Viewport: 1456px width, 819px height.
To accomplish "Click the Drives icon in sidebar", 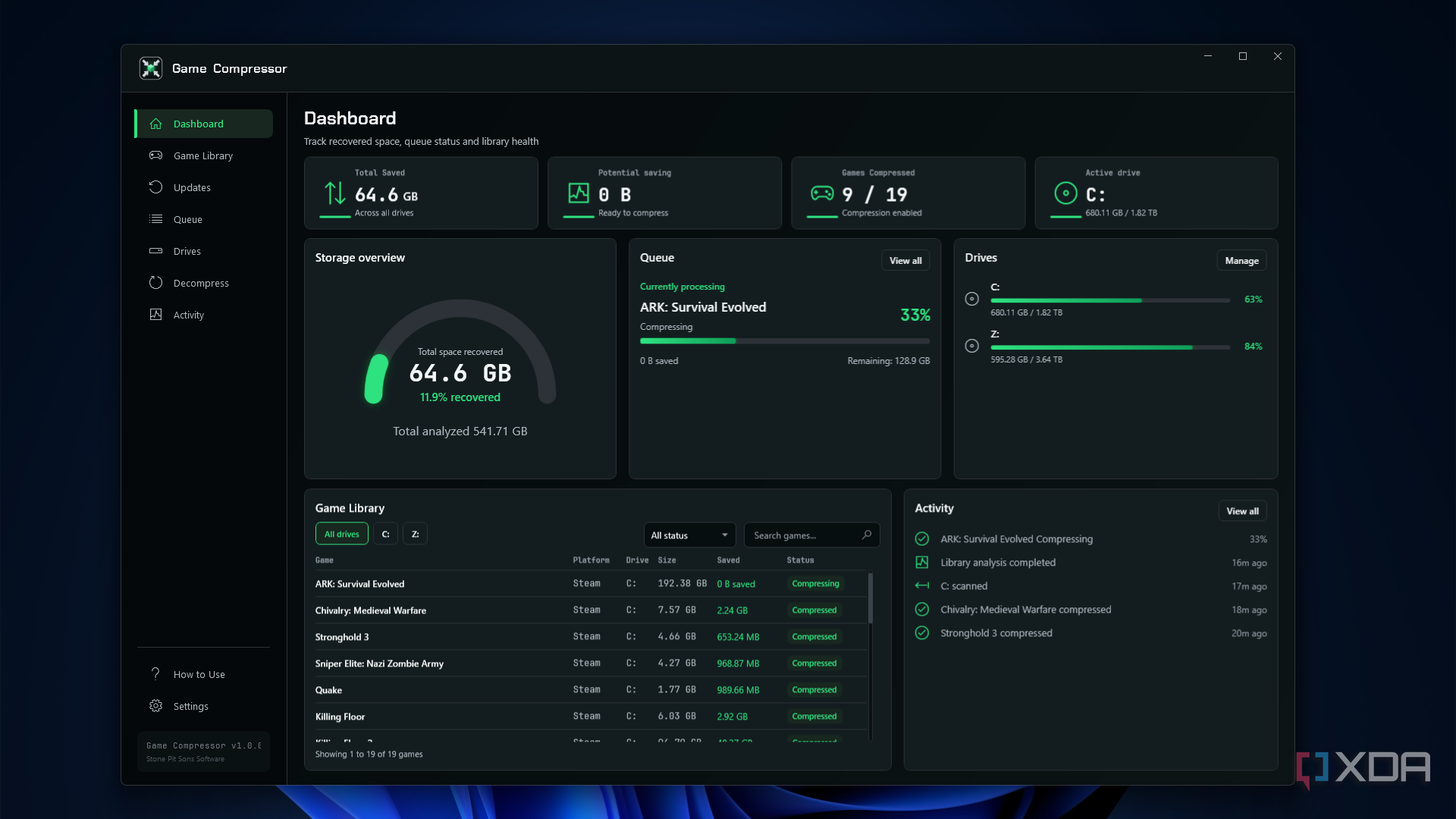I will coord(156,251).
